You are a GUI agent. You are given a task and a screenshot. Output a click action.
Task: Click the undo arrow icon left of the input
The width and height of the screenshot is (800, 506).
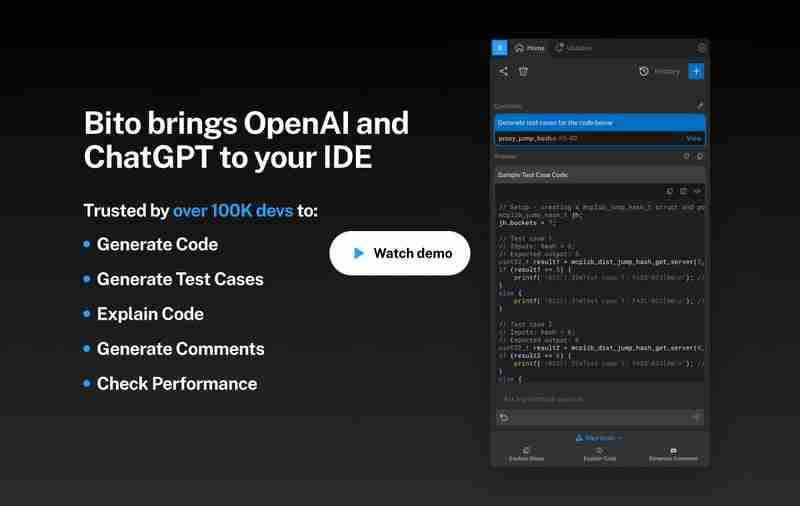pyautogui.click(x=504, y=418)
